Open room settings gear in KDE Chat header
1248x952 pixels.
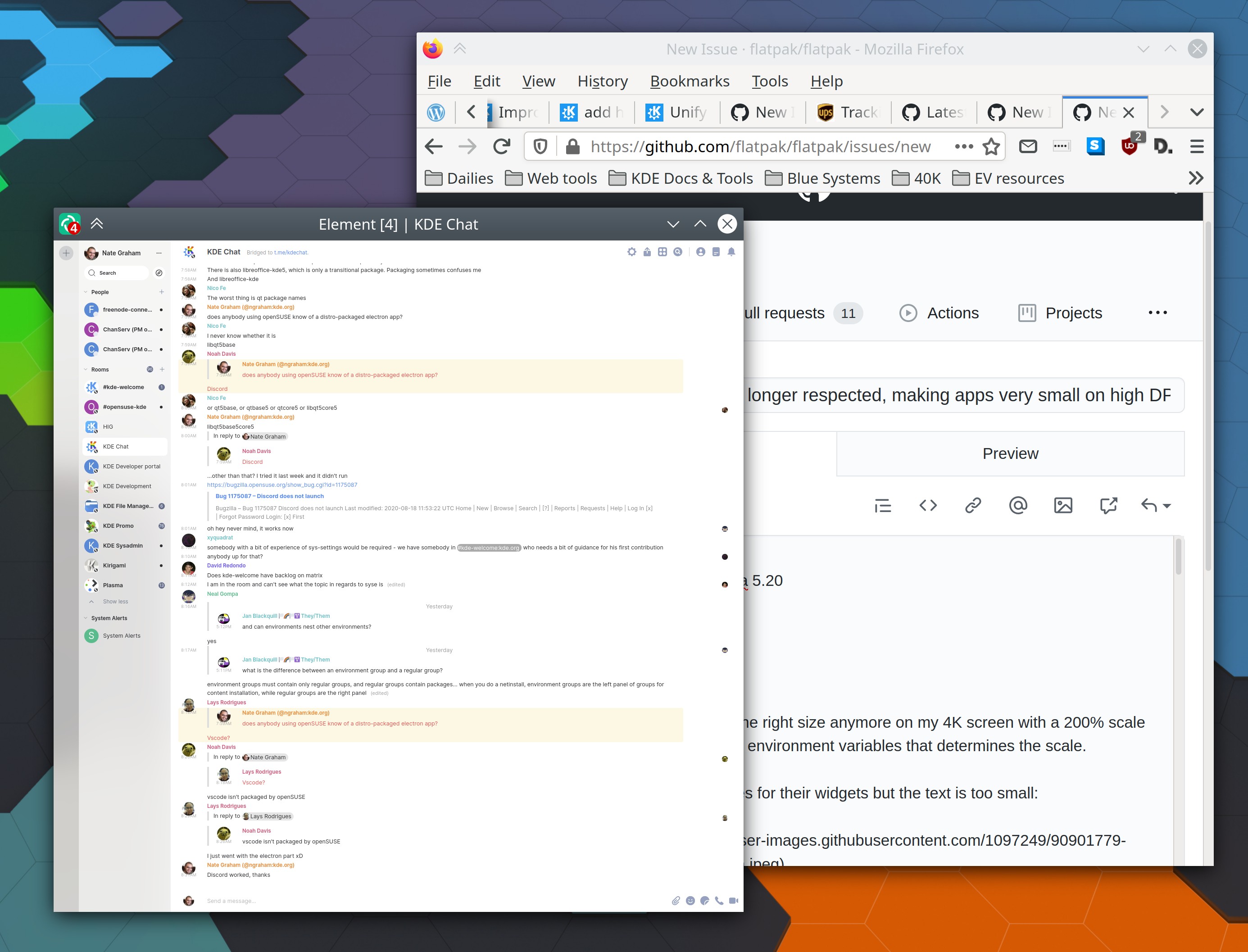631,252
